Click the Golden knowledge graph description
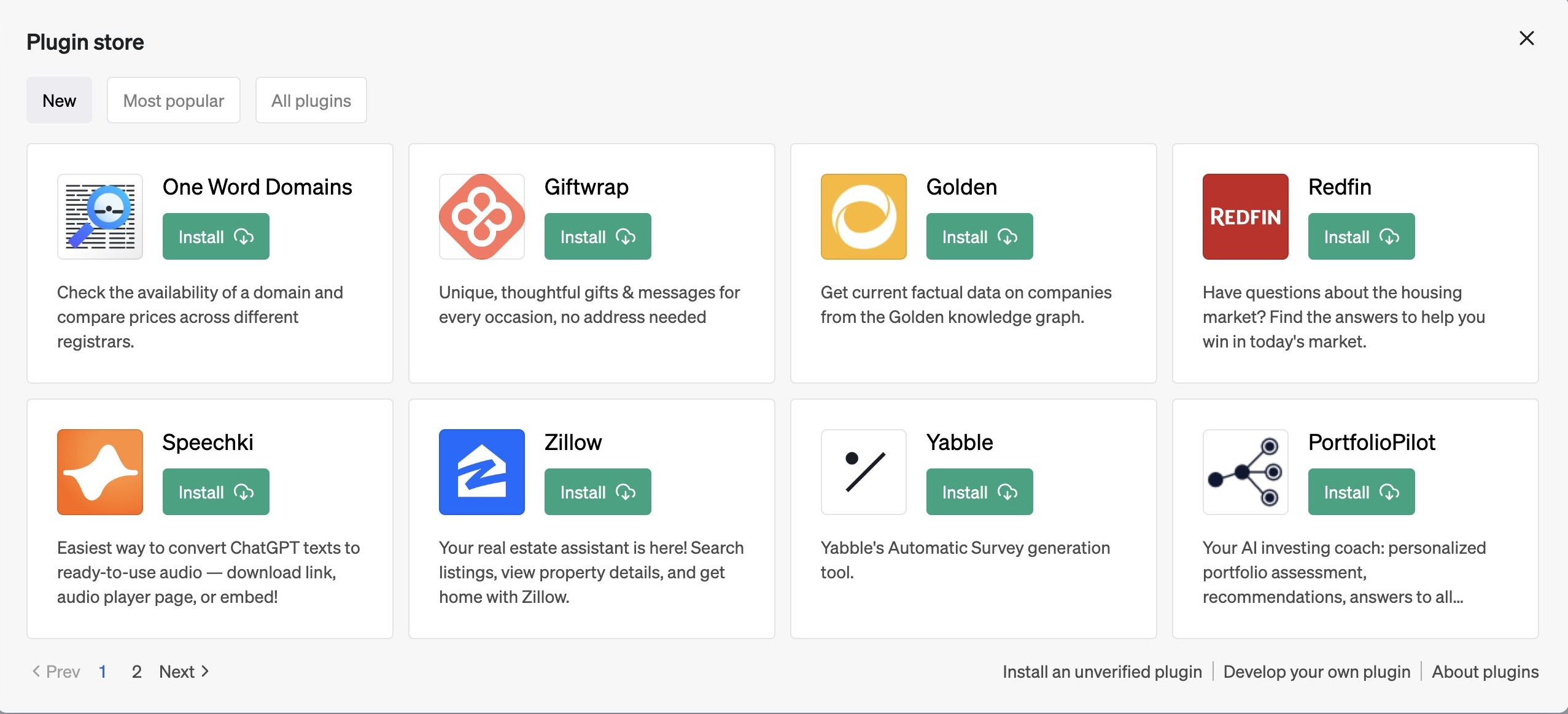The width and height of the screenshot is (1568, 714). pyautogui.click(x=966, y=305)
